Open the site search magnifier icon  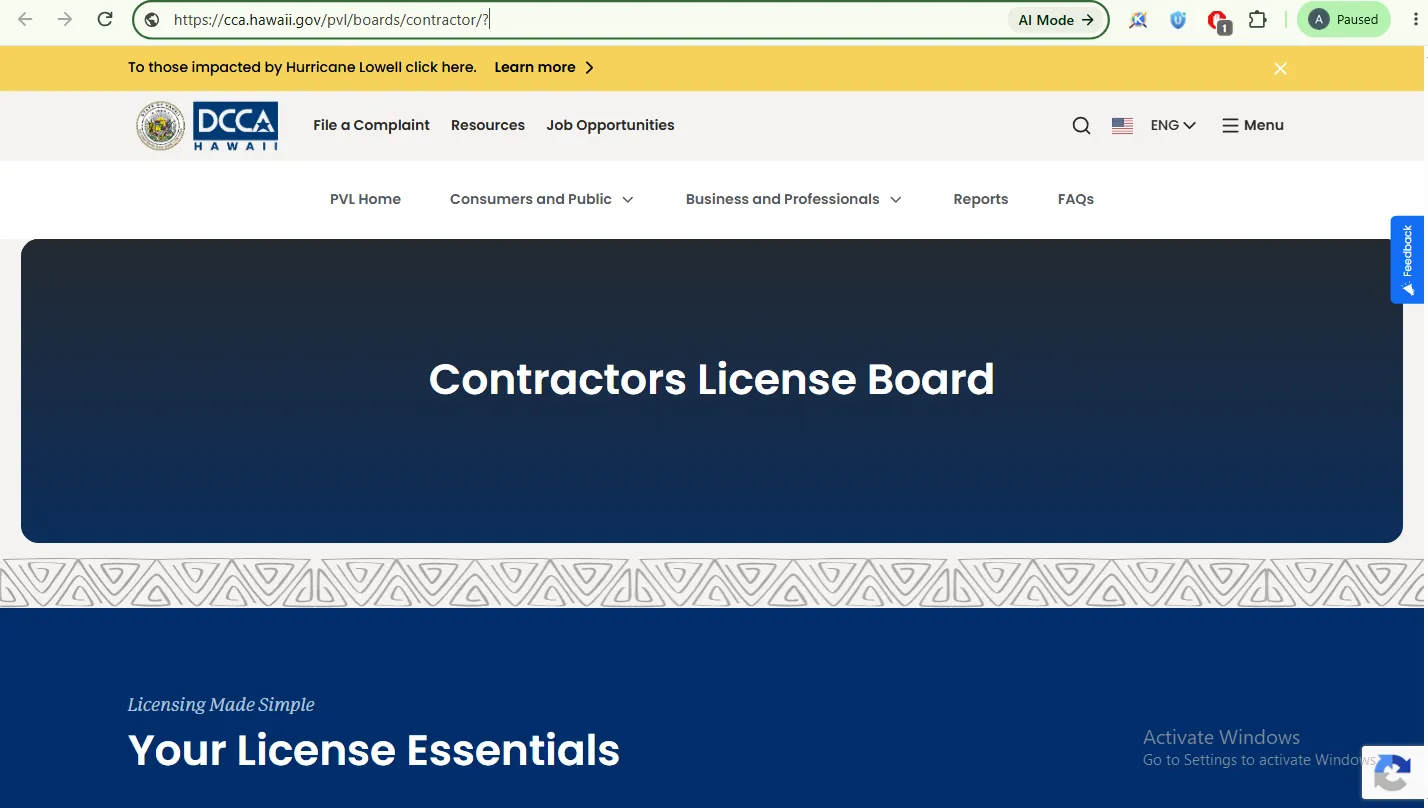pyautogui.click(x=1081, y=125)
